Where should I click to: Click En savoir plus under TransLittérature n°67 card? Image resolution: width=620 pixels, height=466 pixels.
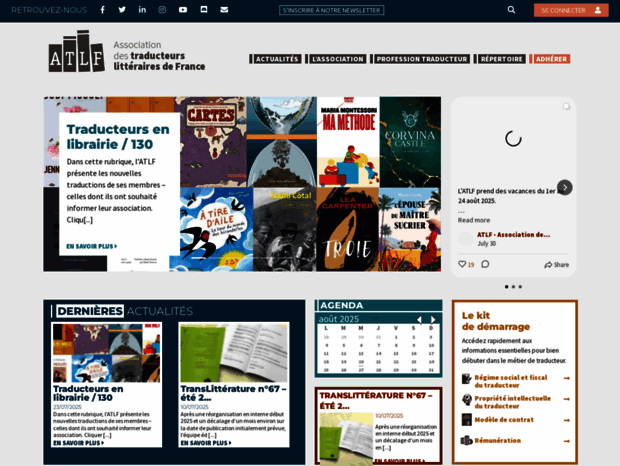[x=206, y=443]
